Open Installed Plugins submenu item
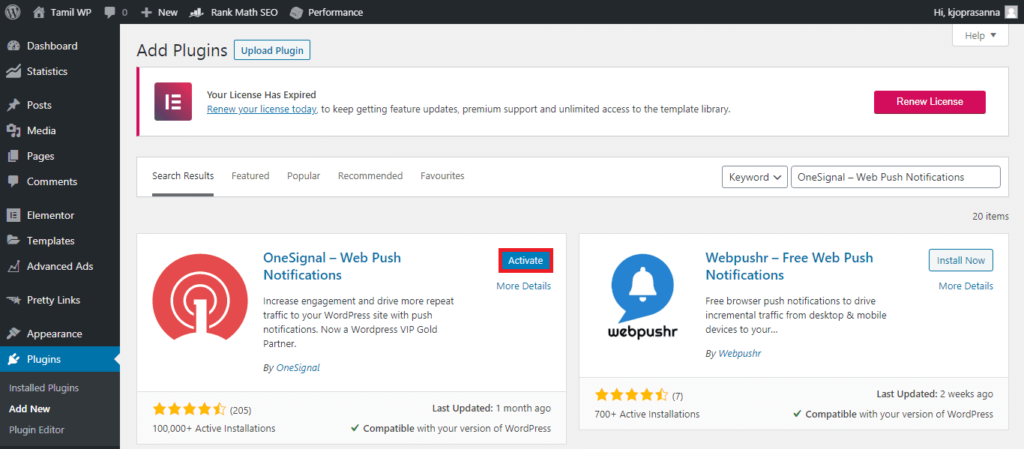1024x449 pixels. (44, 388)
